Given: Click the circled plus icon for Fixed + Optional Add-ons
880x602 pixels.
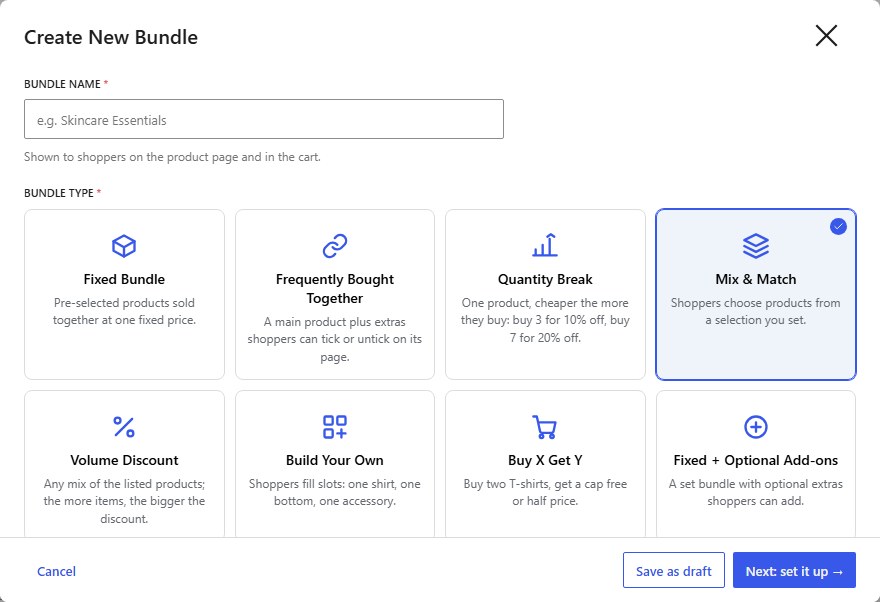Looking at the screenshot, I should coord(755,427).
